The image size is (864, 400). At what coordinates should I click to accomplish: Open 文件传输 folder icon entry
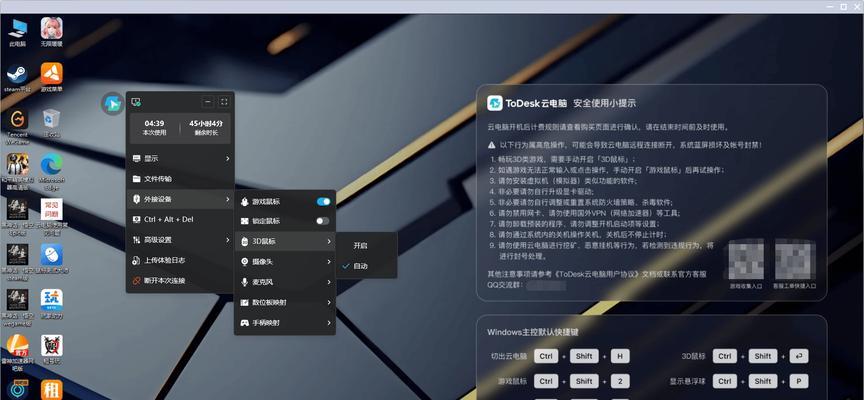pos(137,179)
